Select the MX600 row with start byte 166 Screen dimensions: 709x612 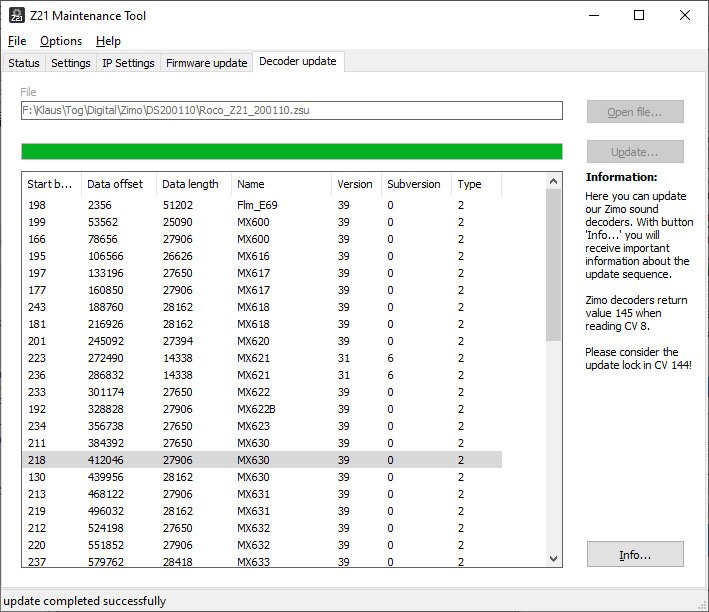click(x=262, y=239)
